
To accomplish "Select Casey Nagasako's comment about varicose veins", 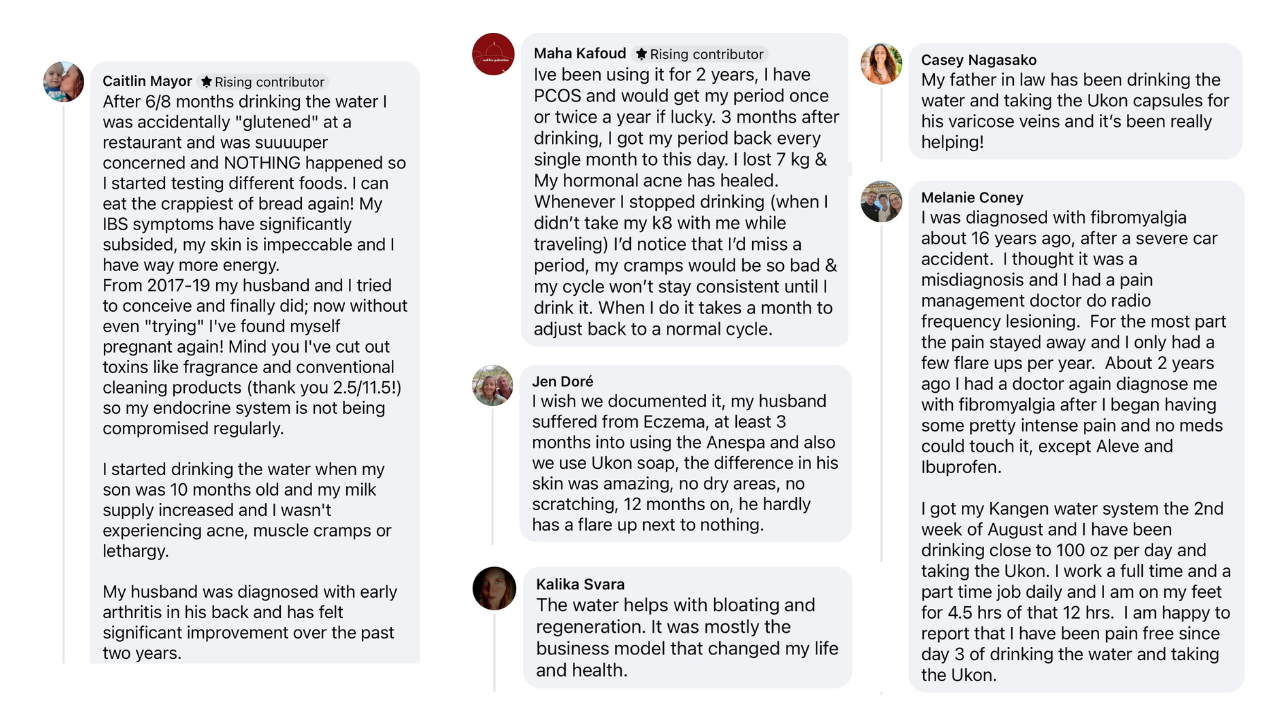I will pos(1075,101).
